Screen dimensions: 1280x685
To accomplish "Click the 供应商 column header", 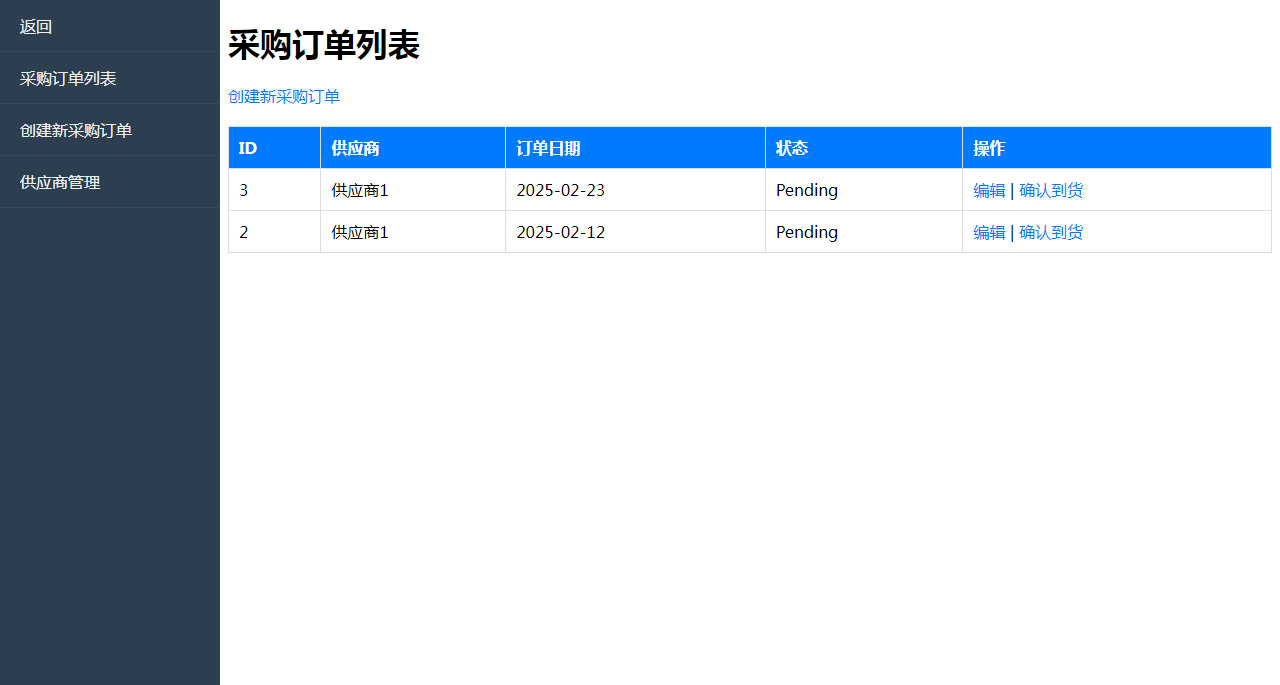I will [355, 148].
